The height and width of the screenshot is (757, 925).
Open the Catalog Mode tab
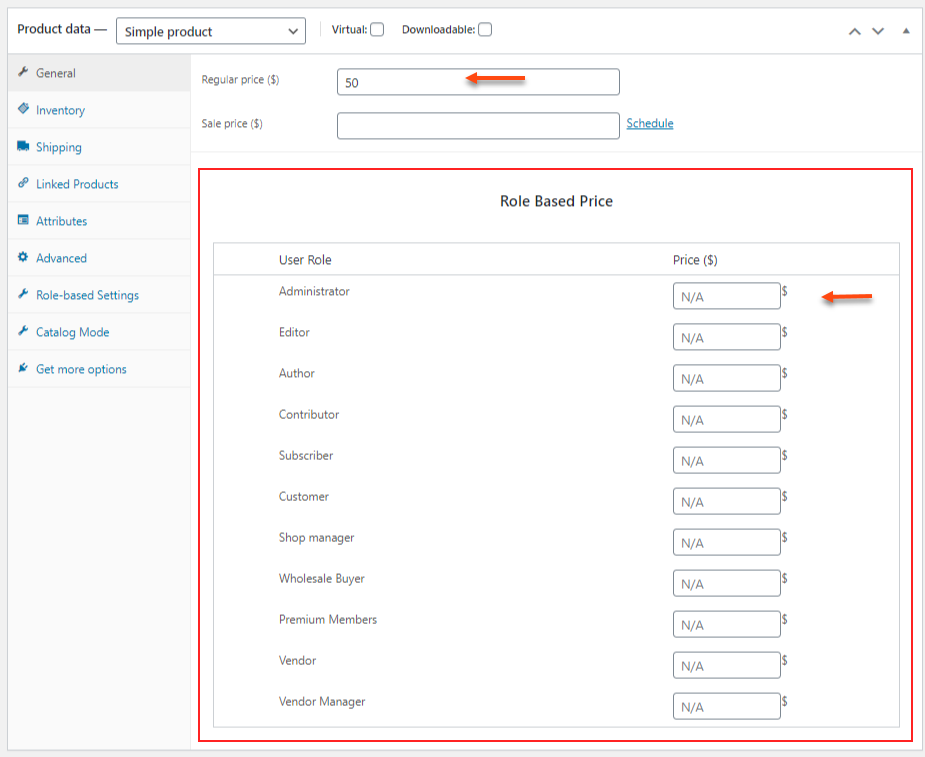click(99, 332)
